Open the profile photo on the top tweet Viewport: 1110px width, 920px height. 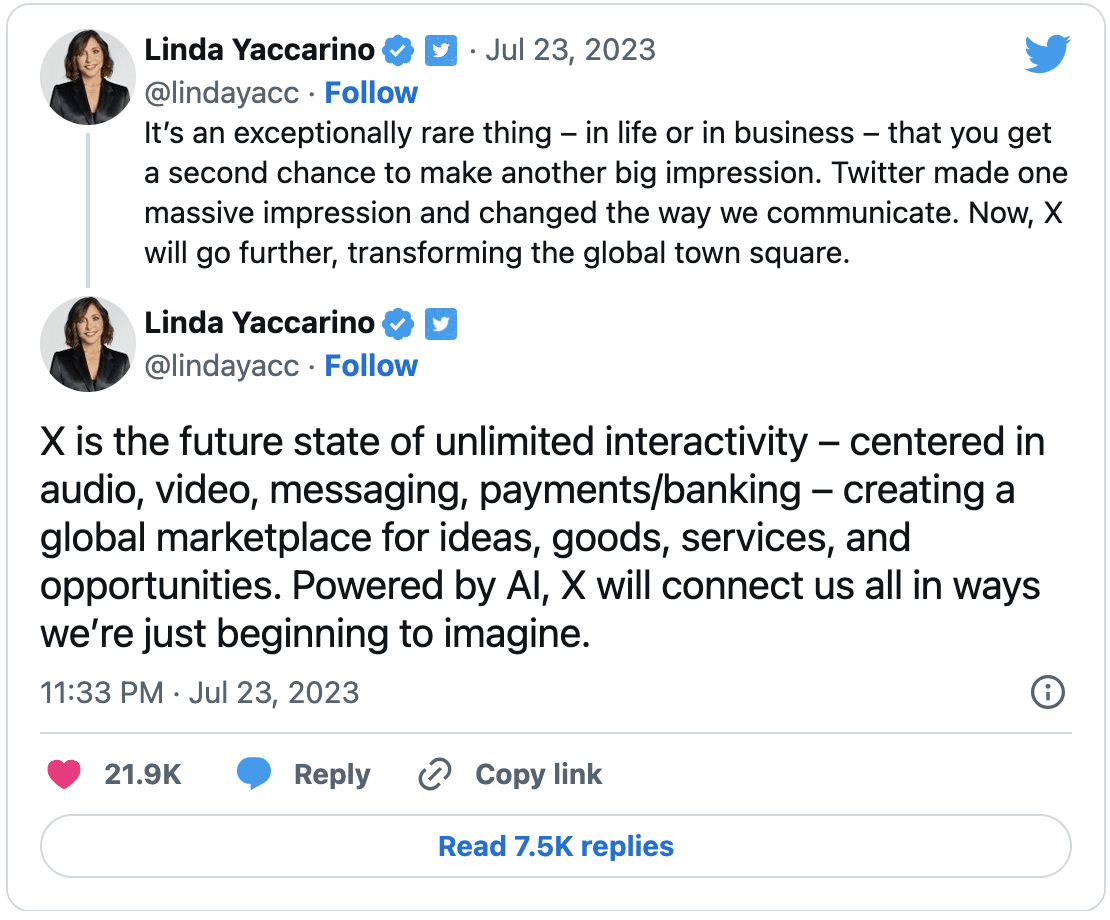[x=87, y=77]
